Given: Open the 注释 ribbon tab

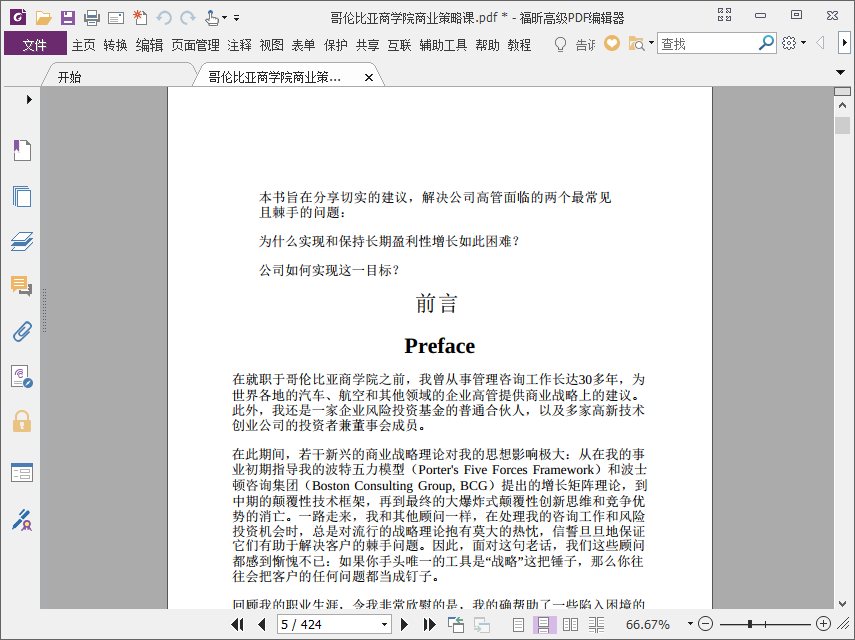Looking at the screenshot, I should pyautogui.click(x=239, y=45).
